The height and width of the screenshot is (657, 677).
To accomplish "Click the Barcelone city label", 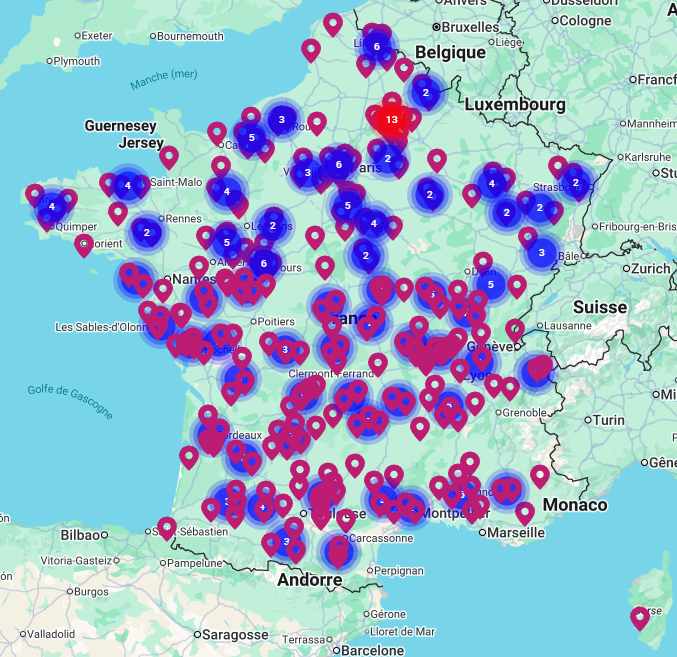I will (373, 650).
